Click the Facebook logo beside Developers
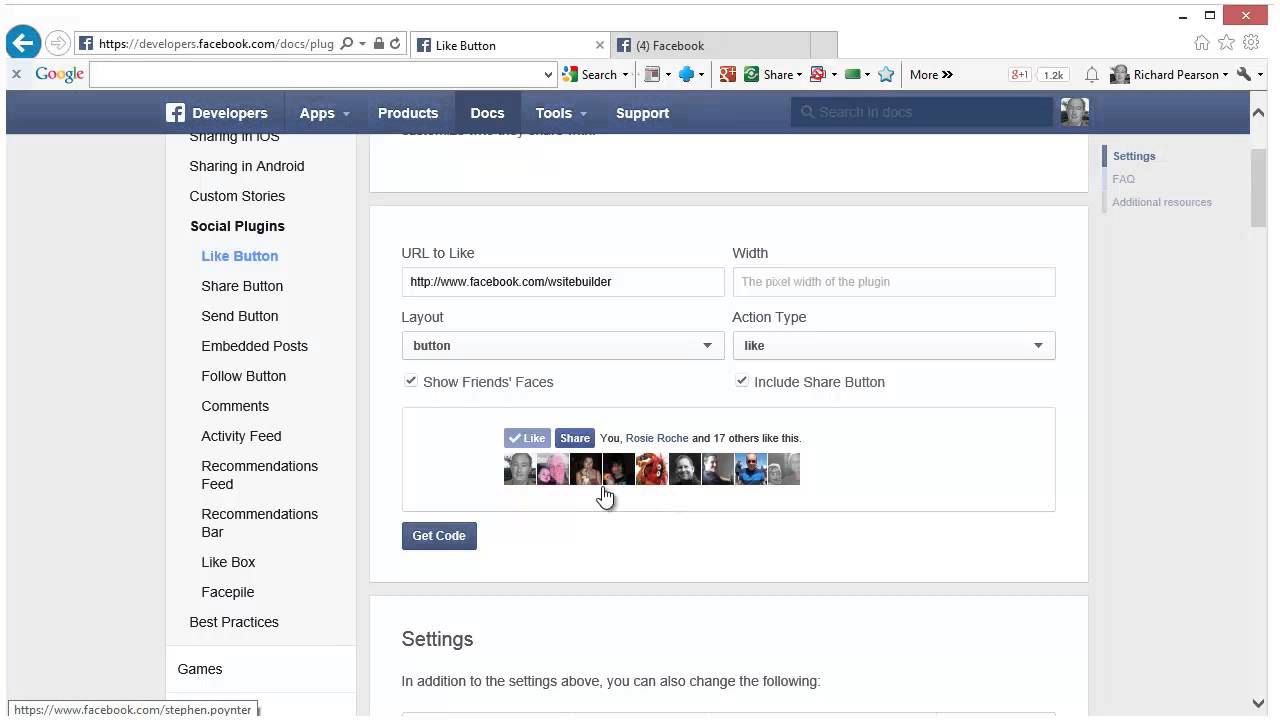Viewport: 1280px width, 720px height. click(x=176, y=113)
